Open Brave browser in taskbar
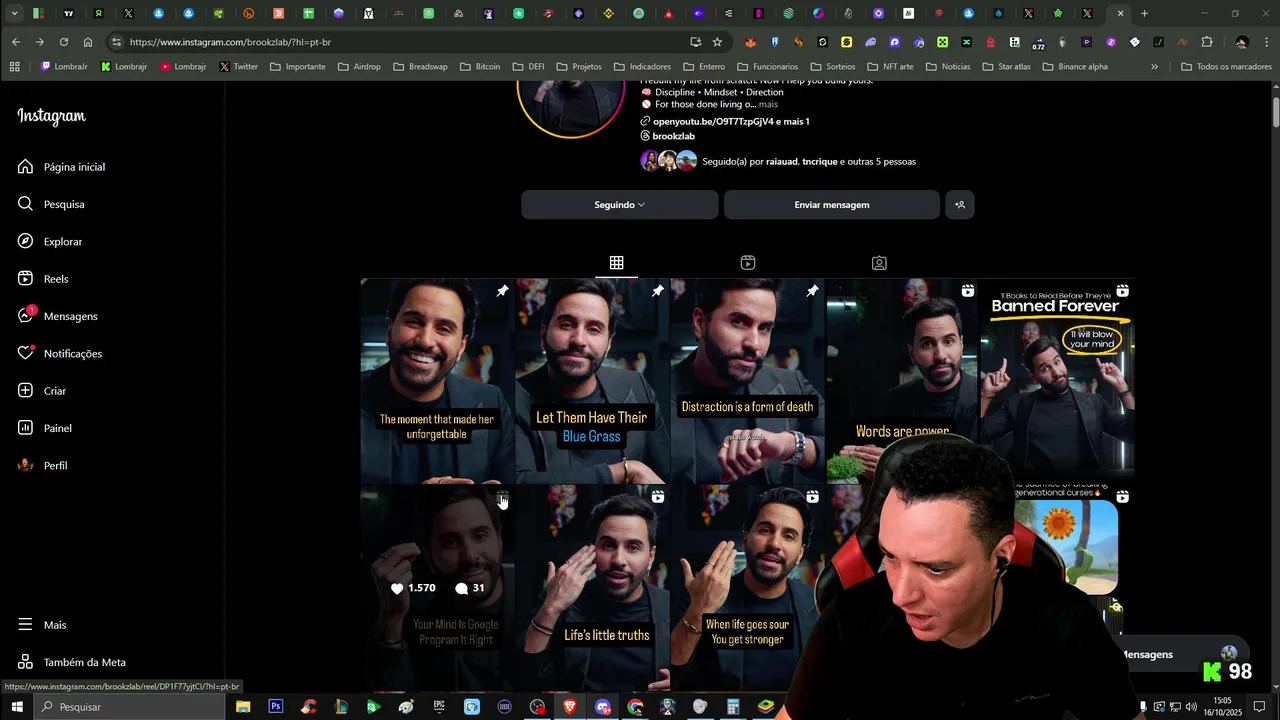 click(x=570, y=707)
